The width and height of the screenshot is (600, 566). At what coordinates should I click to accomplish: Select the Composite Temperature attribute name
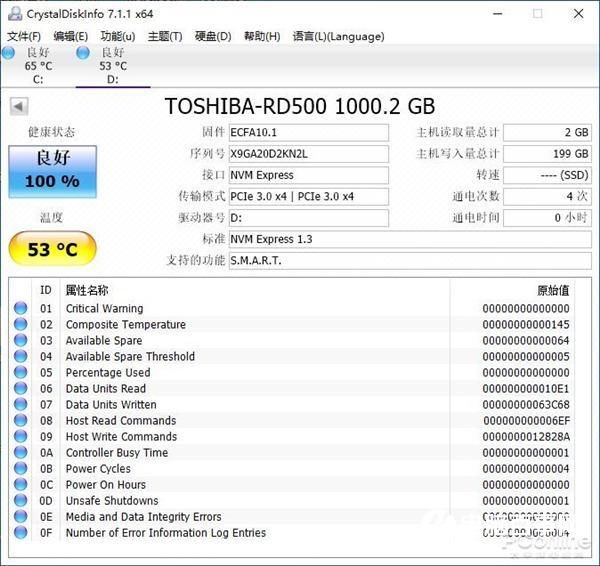tap(126, 325)
